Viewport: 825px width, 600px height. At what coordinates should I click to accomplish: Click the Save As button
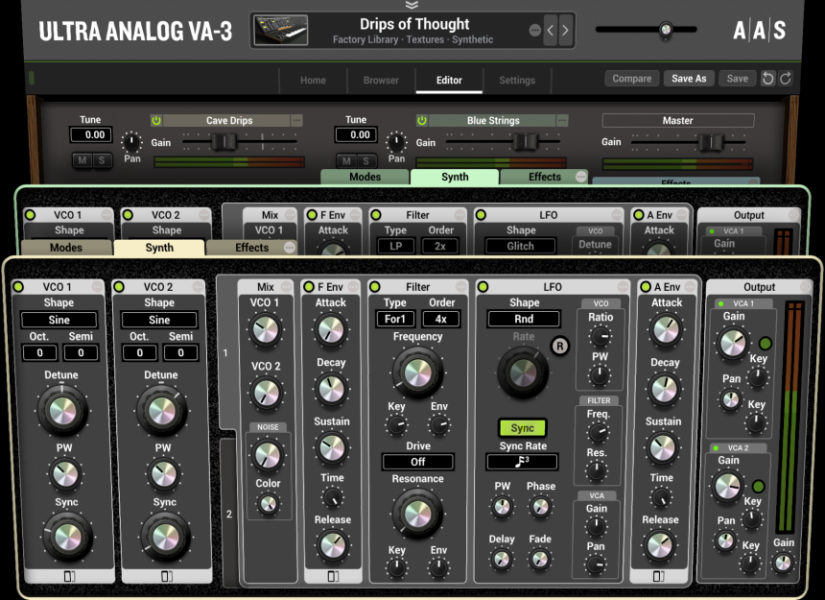click(x=689, y=78)
